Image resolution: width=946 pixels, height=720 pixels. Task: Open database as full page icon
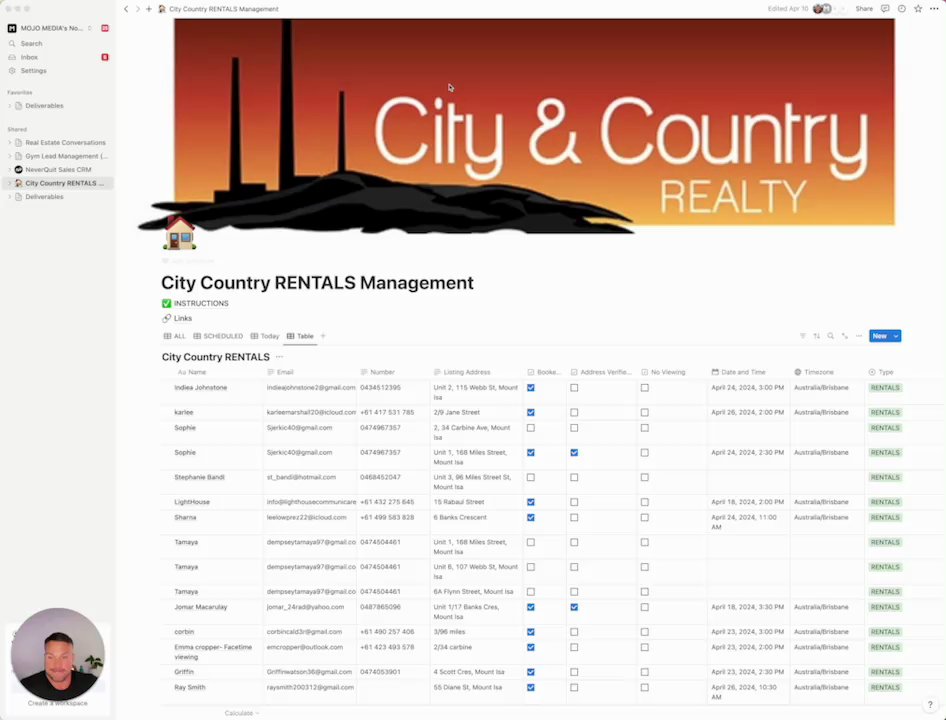click(x=845, y=336)
